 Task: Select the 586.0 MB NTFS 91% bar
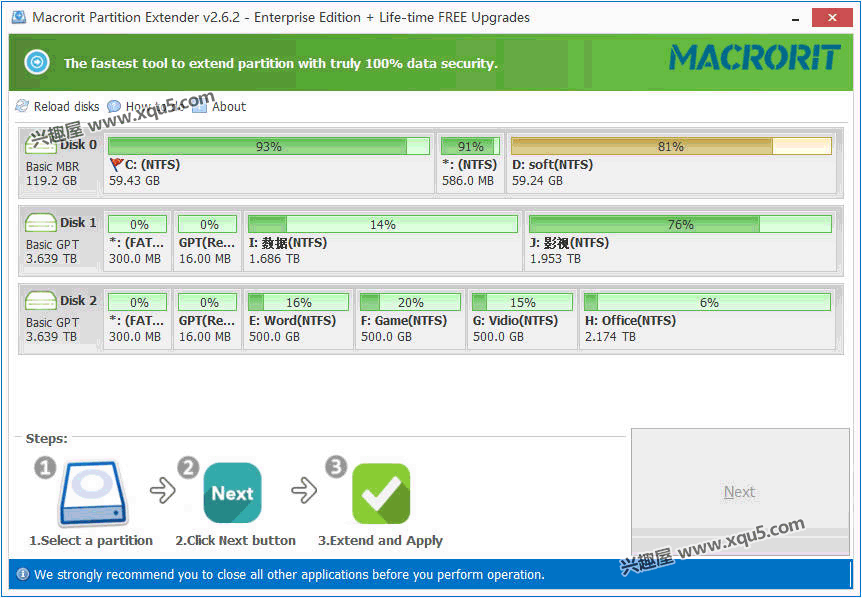click(x=471, y=146)
